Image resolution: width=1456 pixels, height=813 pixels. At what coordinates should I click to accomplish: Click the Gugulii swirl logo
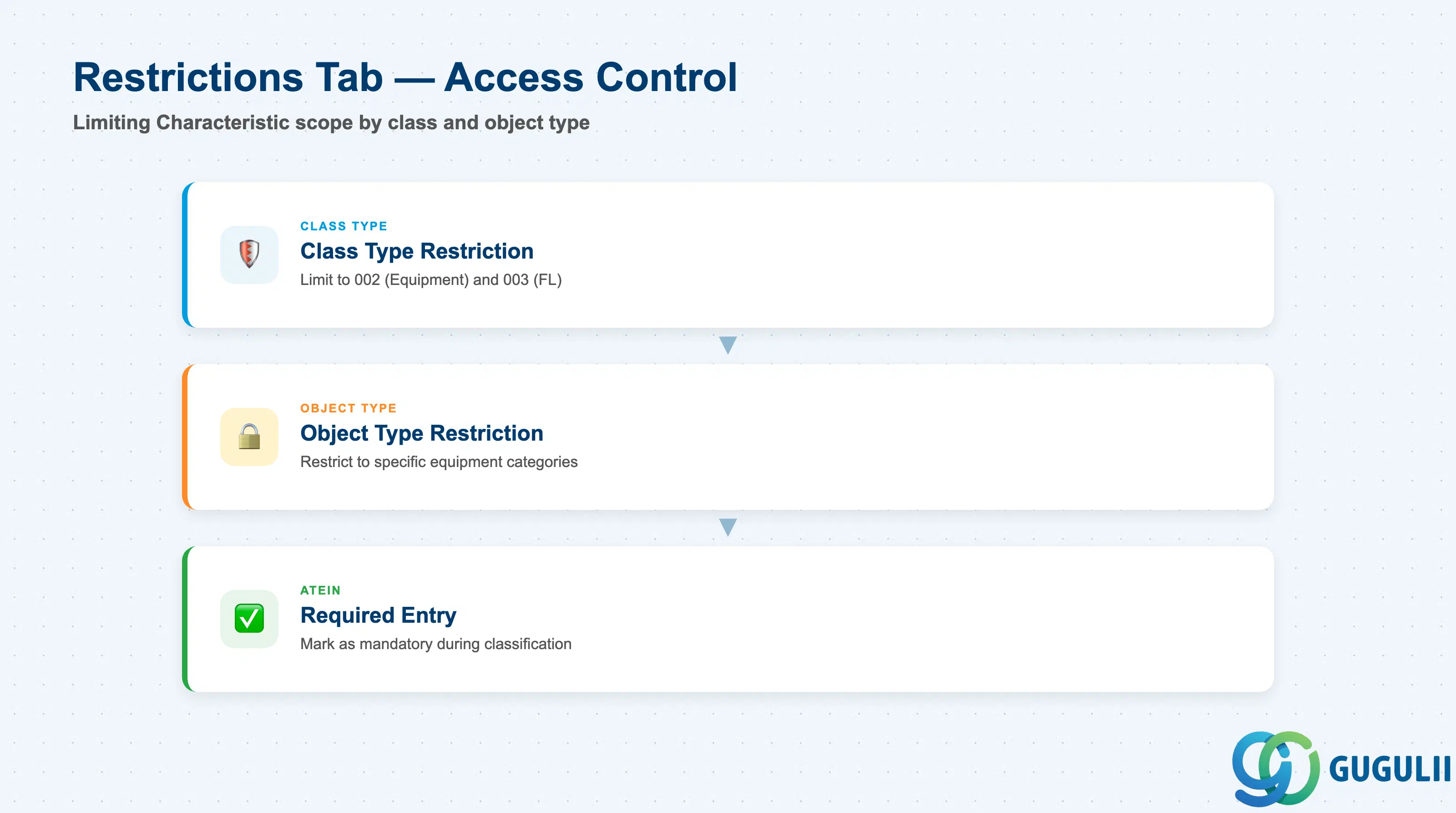coord(1276,768)
